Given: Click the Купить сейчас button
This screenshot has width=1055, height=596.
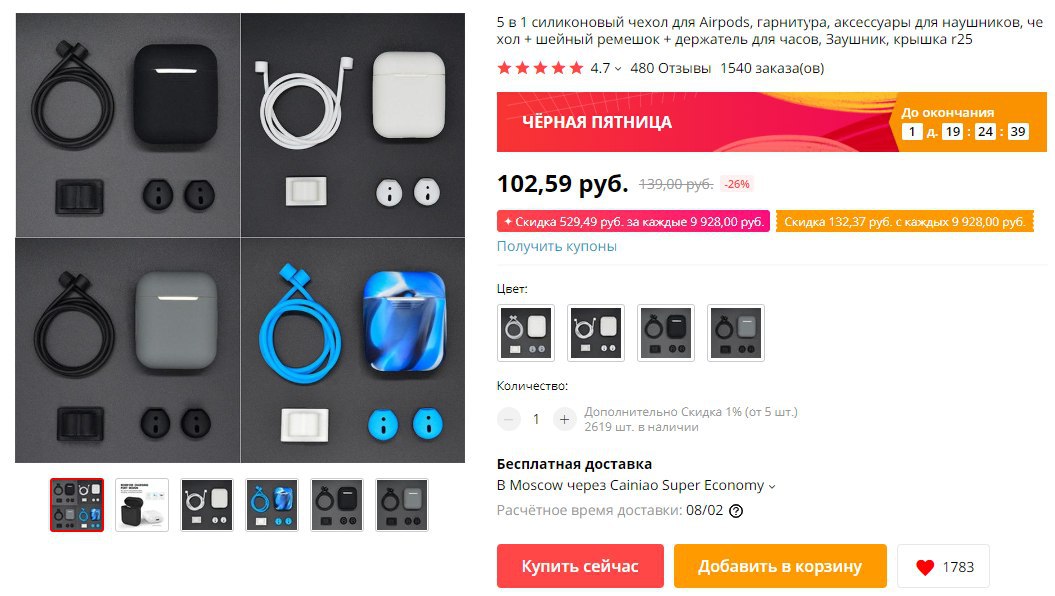Looking at the screenshot, I should coord(580,566).
